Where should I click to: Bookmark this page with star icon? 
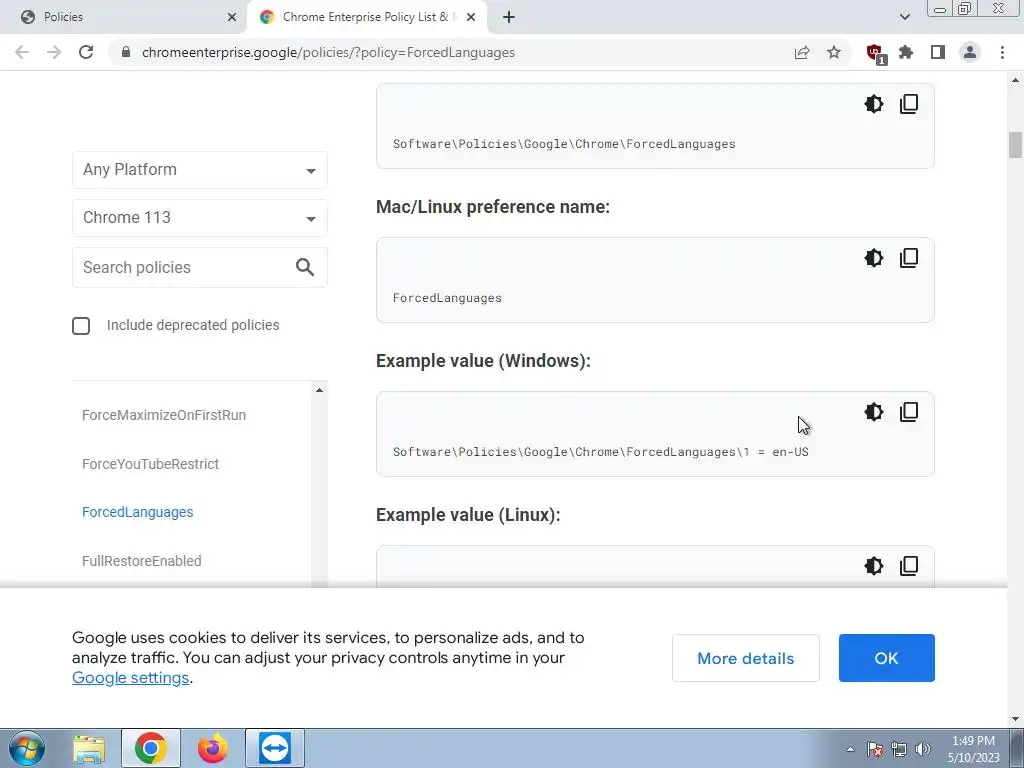pos(834,52)
